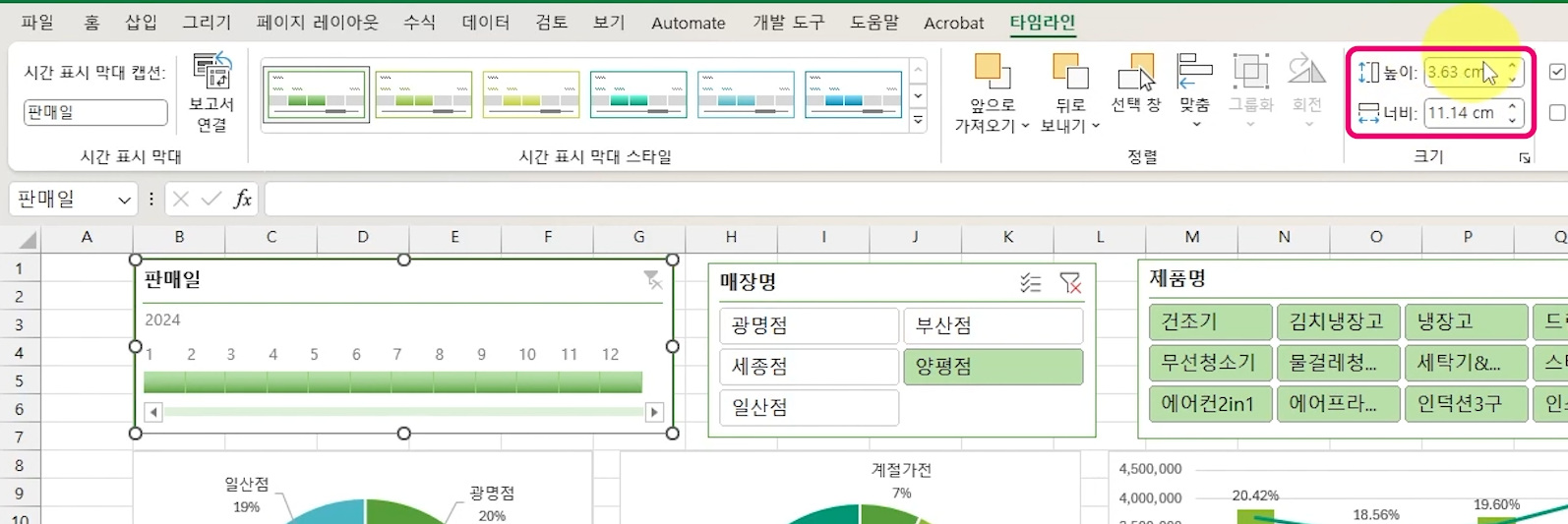
Task: Toggle the 김치냉장고 product slicer item
Action: point(1338,321)
